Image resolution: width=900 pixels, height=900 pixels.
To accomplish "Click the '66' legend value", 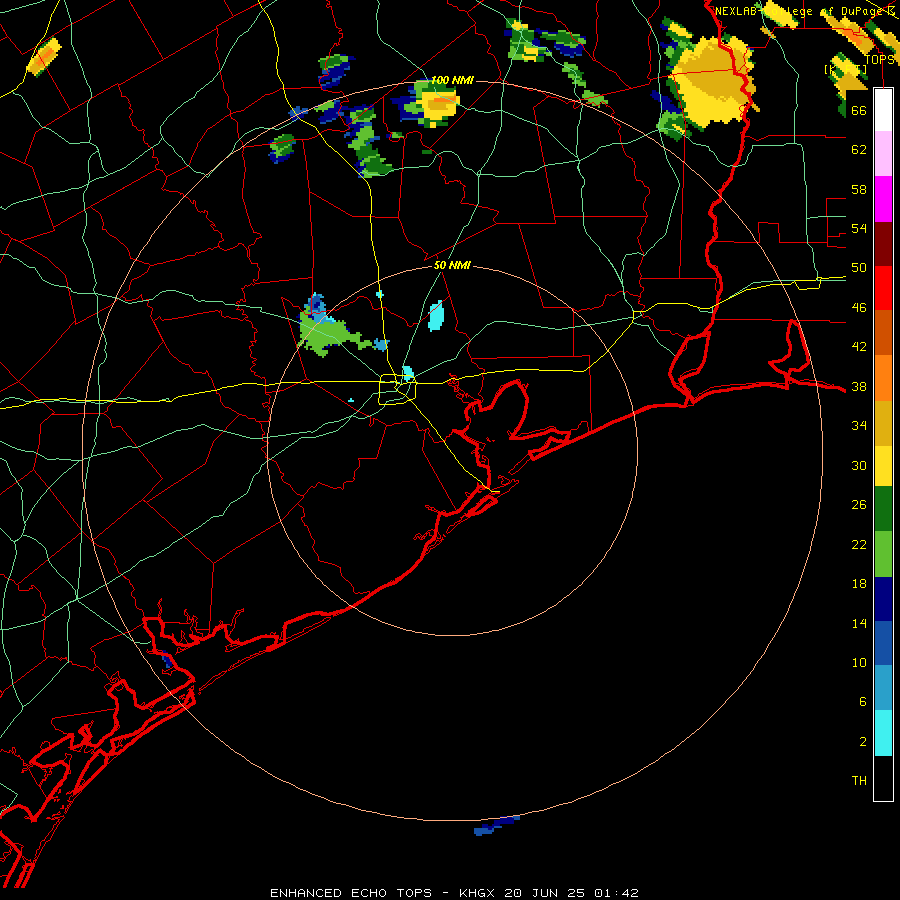I will click(859, 110).
